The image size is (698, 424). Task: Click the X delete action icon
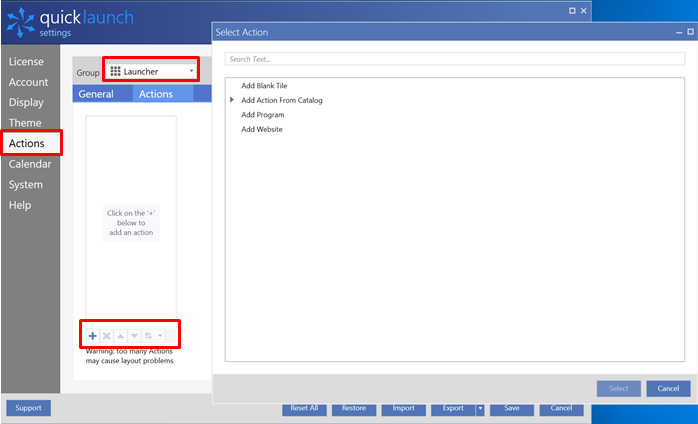(x=107, y=336)
